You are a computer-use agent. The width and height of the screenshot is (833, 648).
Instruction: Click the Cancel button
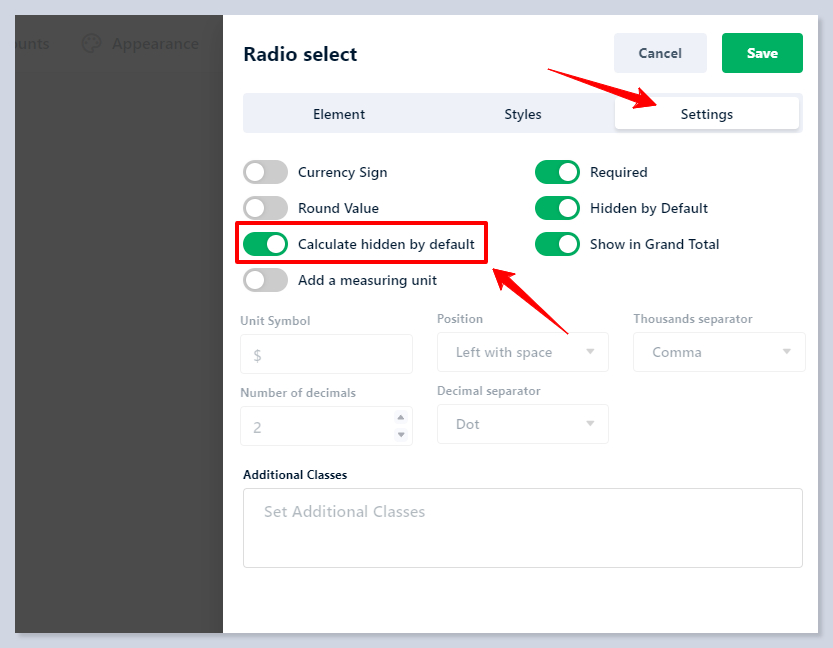tap(660, 53)
